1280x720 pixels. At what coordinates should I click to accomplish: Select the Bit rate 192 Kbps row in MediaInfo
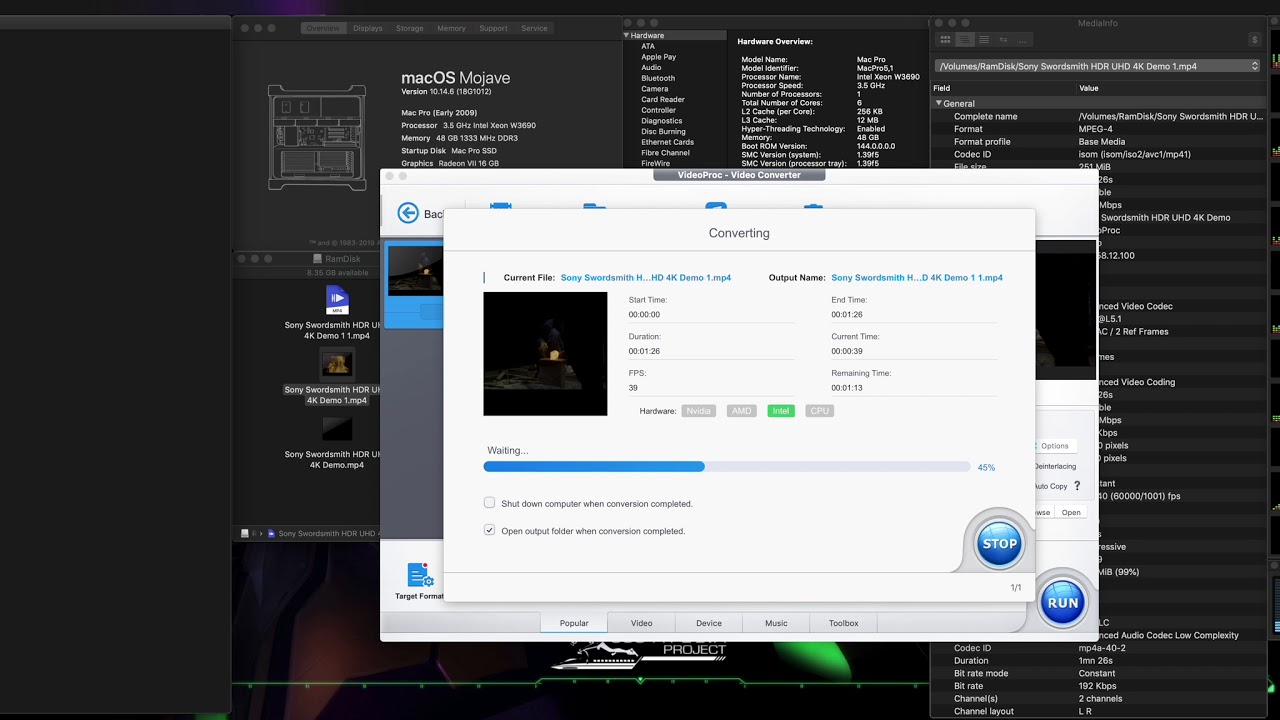[1098, 686]
